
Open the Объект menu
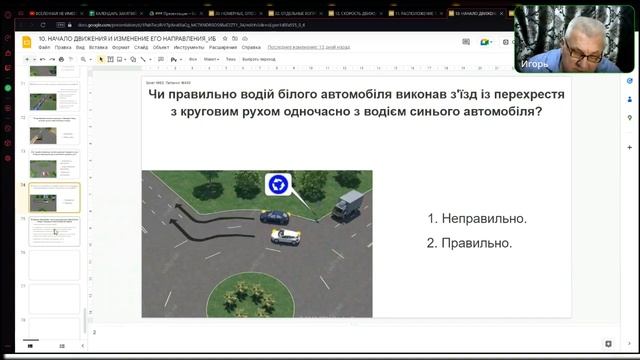coord(161,47)
